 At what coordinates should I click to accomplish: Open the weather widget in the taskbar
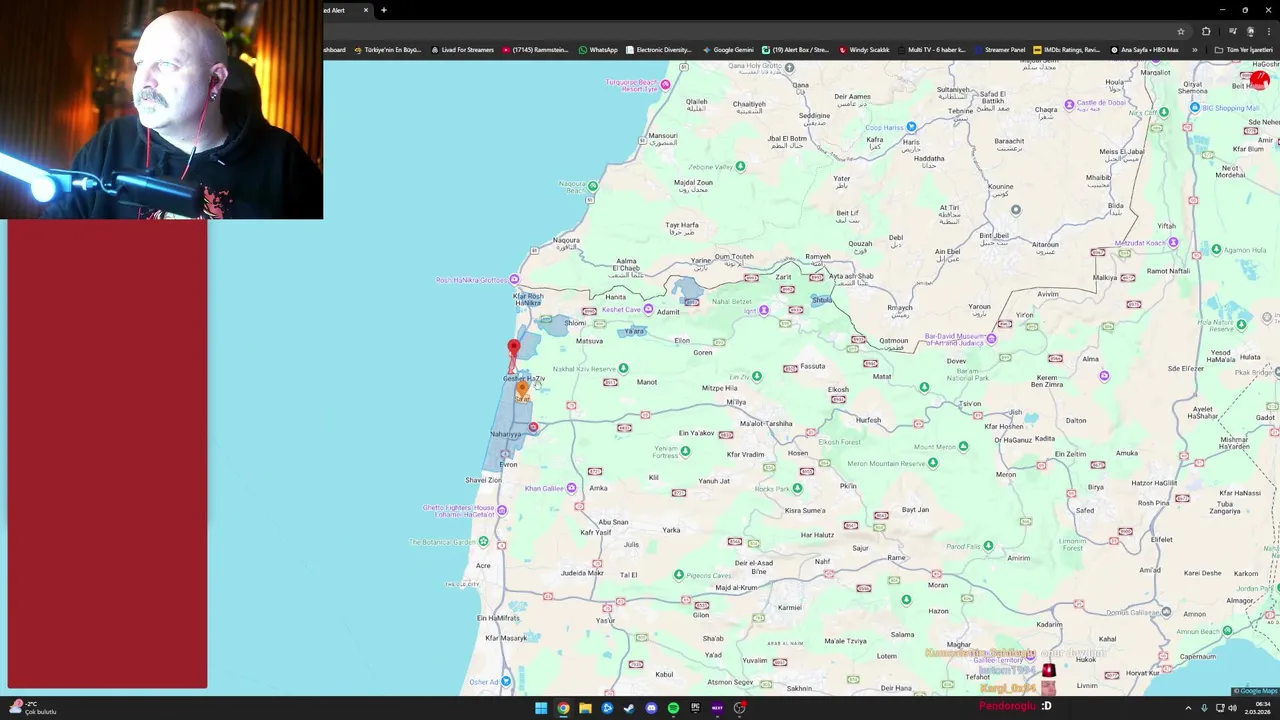pyautogui.click(x=32, y=707)
